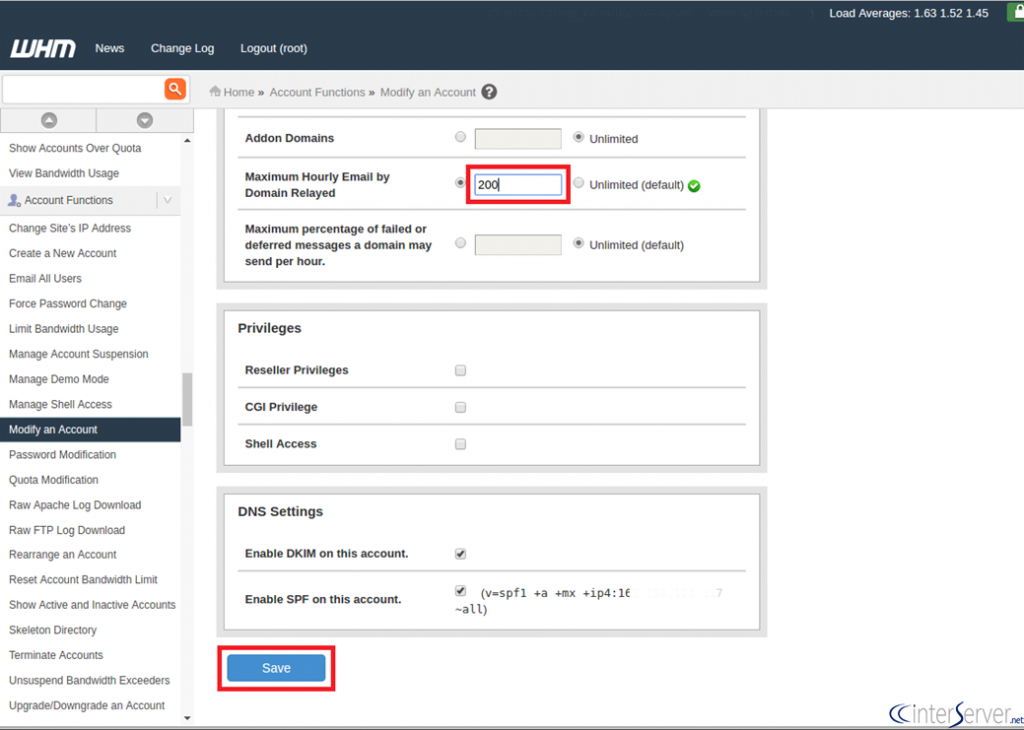The width and height of the screenshot is (1024, 730).
Task: Open Terminate Accounts in the sidebar
Action: 56,655
